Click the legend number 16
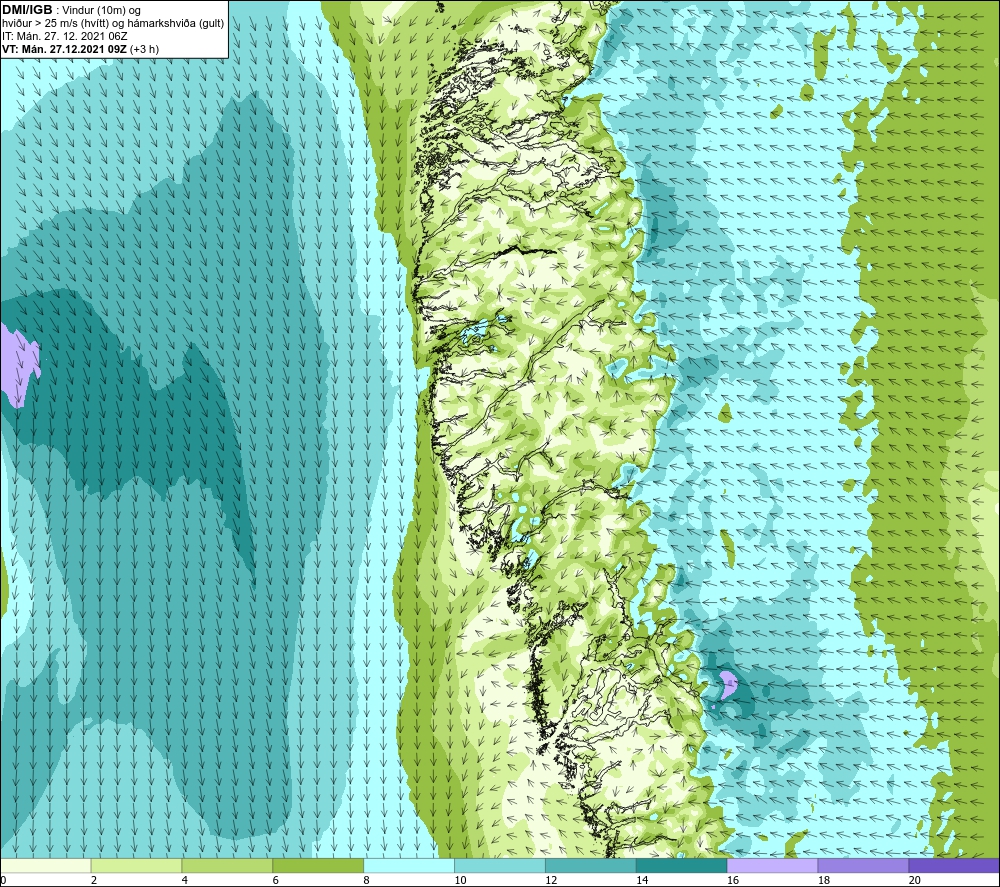The image size is (1000, 887). (733, 881)
